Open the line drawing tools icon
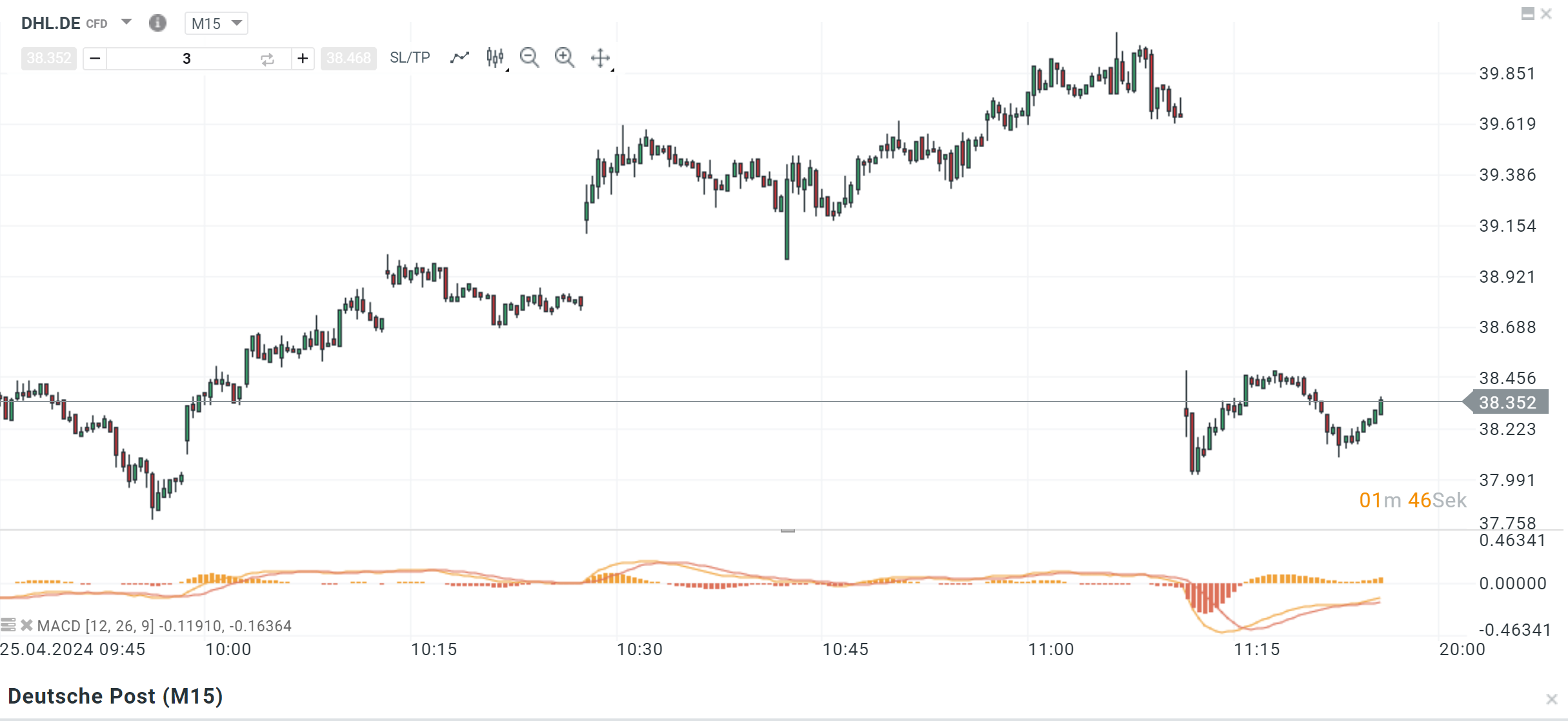The image size is (1568, 721). 459,58
